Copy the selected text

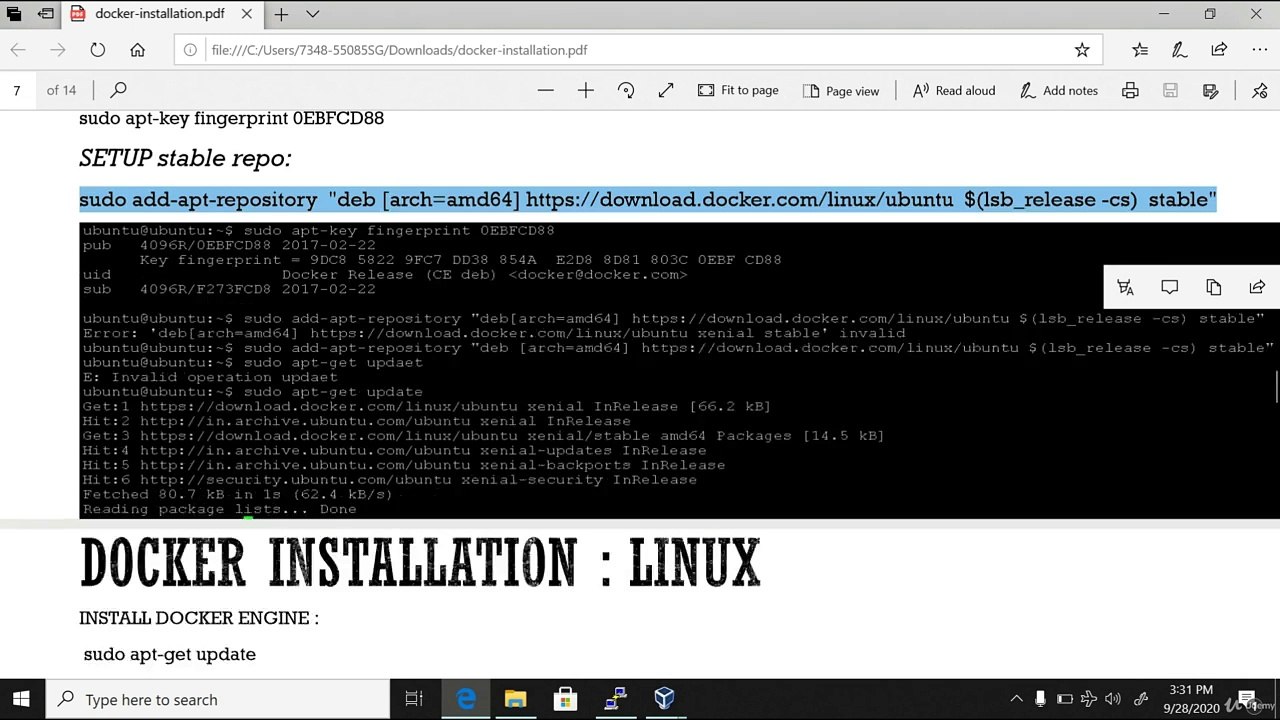1213,288
